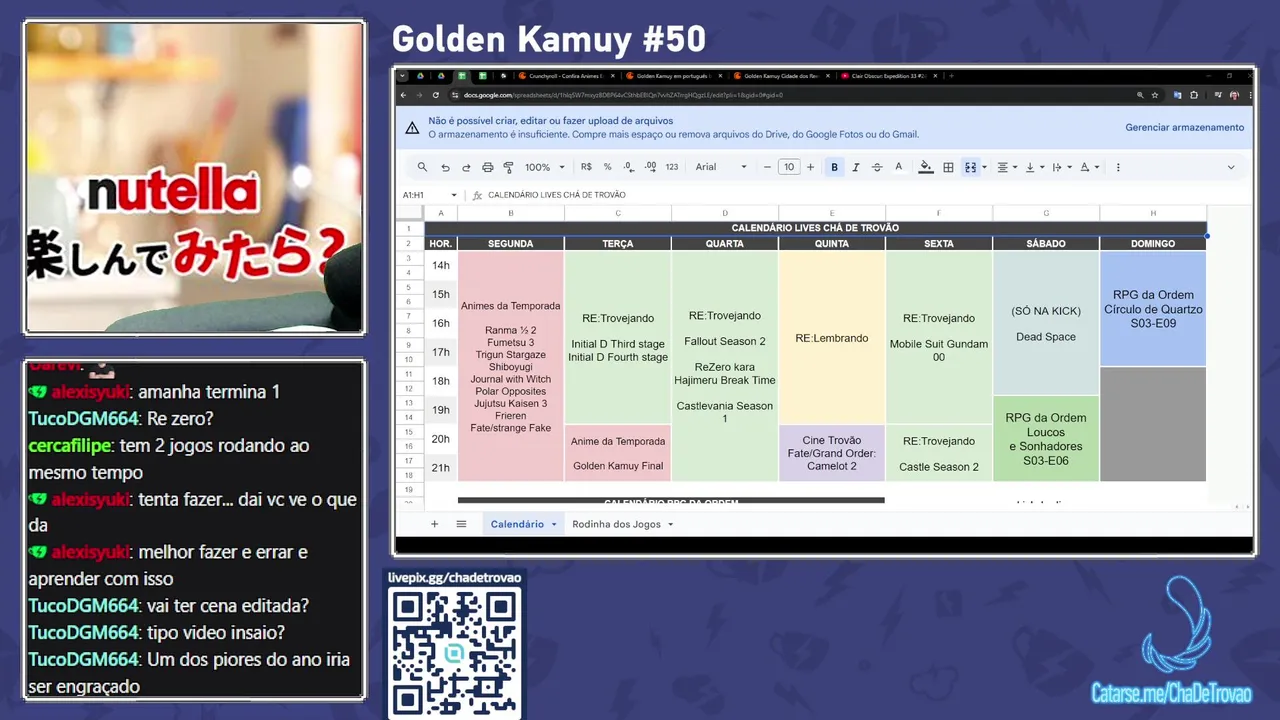Redo the last undone action
Screen dimensions: 1280x720
[x=466, y=167]
